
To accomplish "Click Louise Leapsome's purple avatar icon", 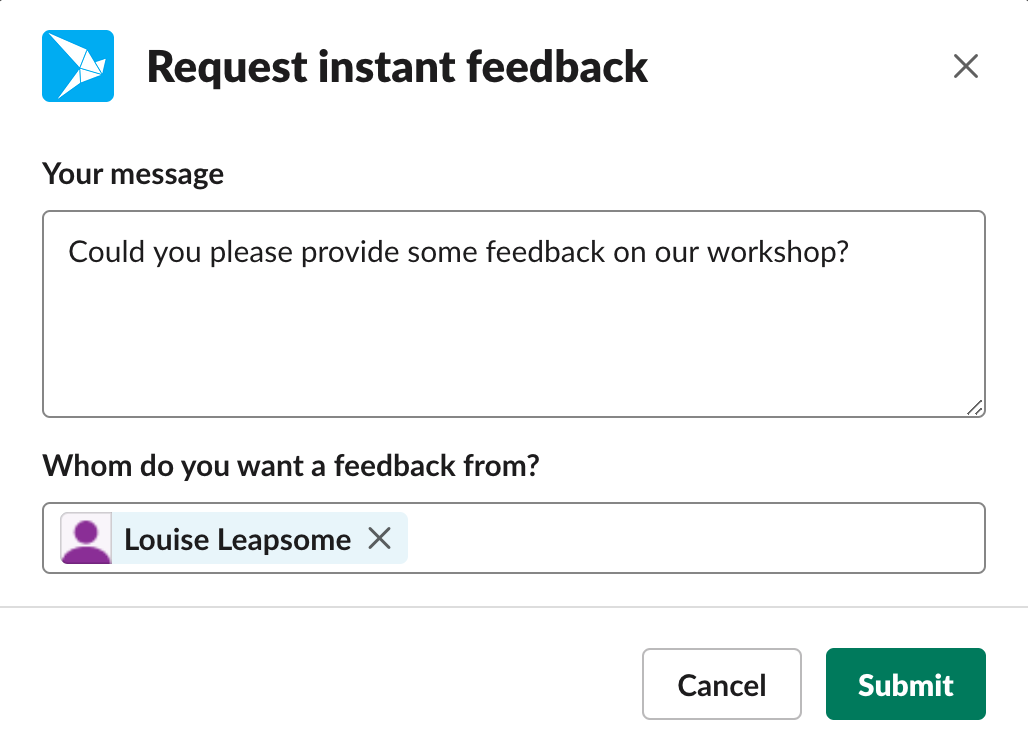I will pyautogui.click(x=86, y=538).
